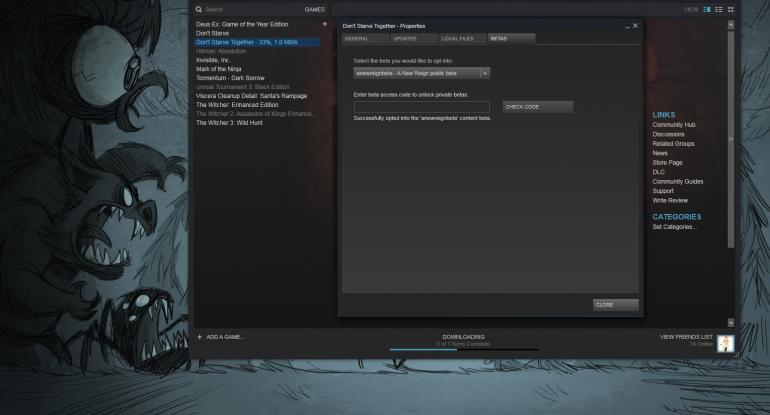Image resolution: width=770 pixels, height=415 pixels.
Task: Open VIEW FRIENDS LIST
Action: coord(686,337)
